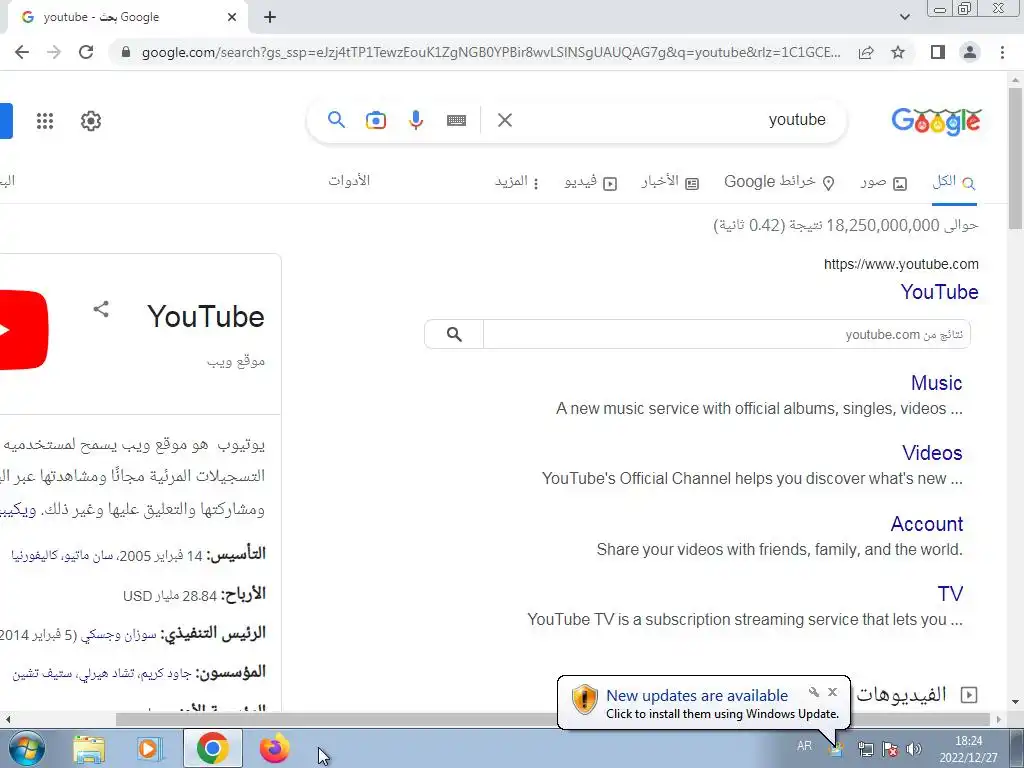Reload the page with the refresh icon
Viewport: 1024px width, 768px height.
86,52
